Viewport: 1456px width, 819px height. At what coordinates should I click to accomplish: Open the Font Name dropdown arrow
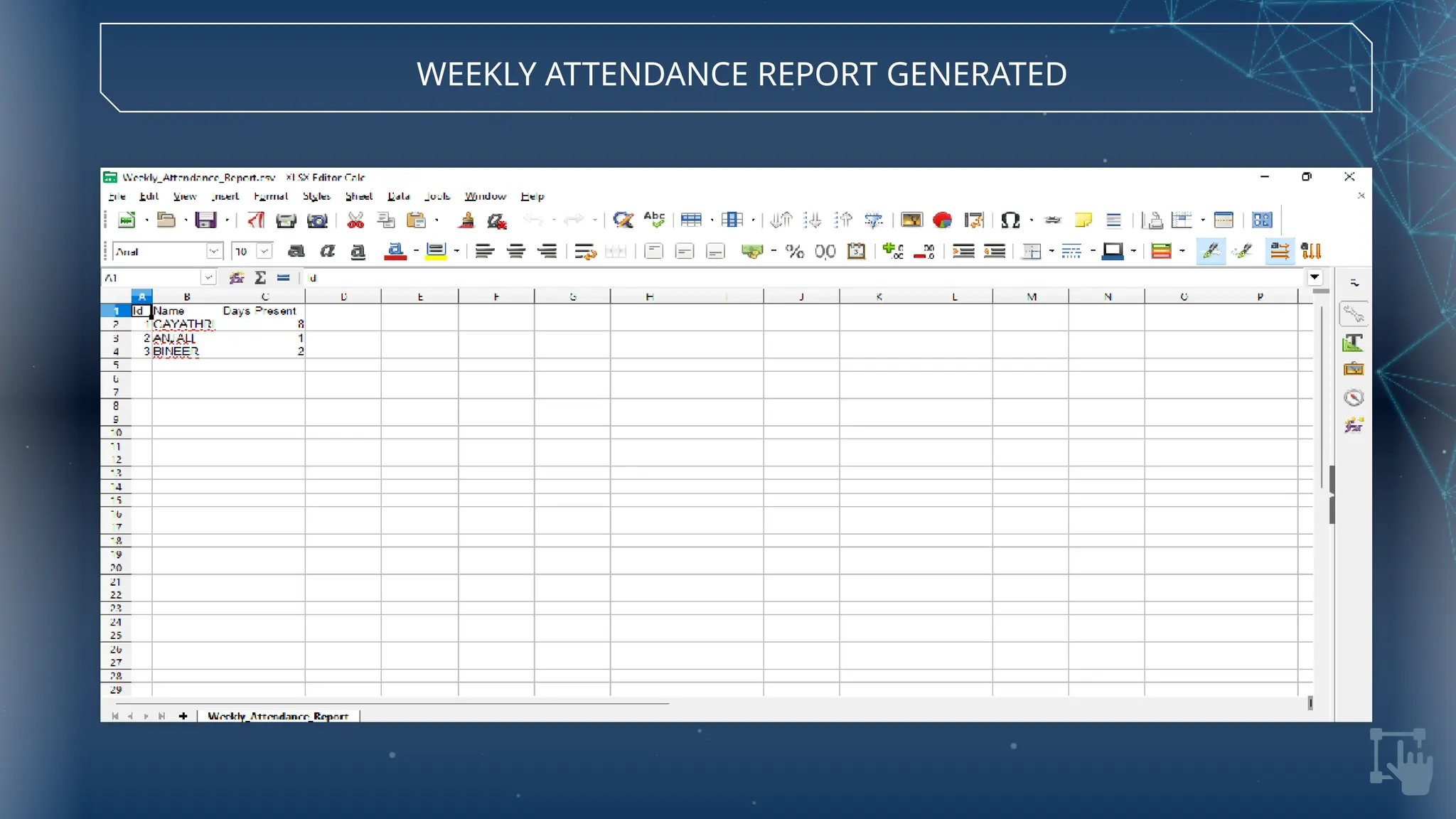pyautogui.click(x=213, y=252)
